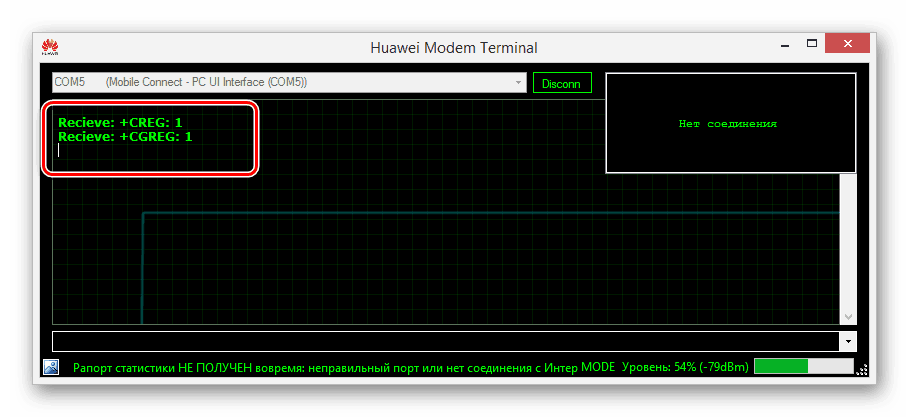Click the picture icon in status bar
Viewport: 909px width, 417px height.
coord(50,367)
